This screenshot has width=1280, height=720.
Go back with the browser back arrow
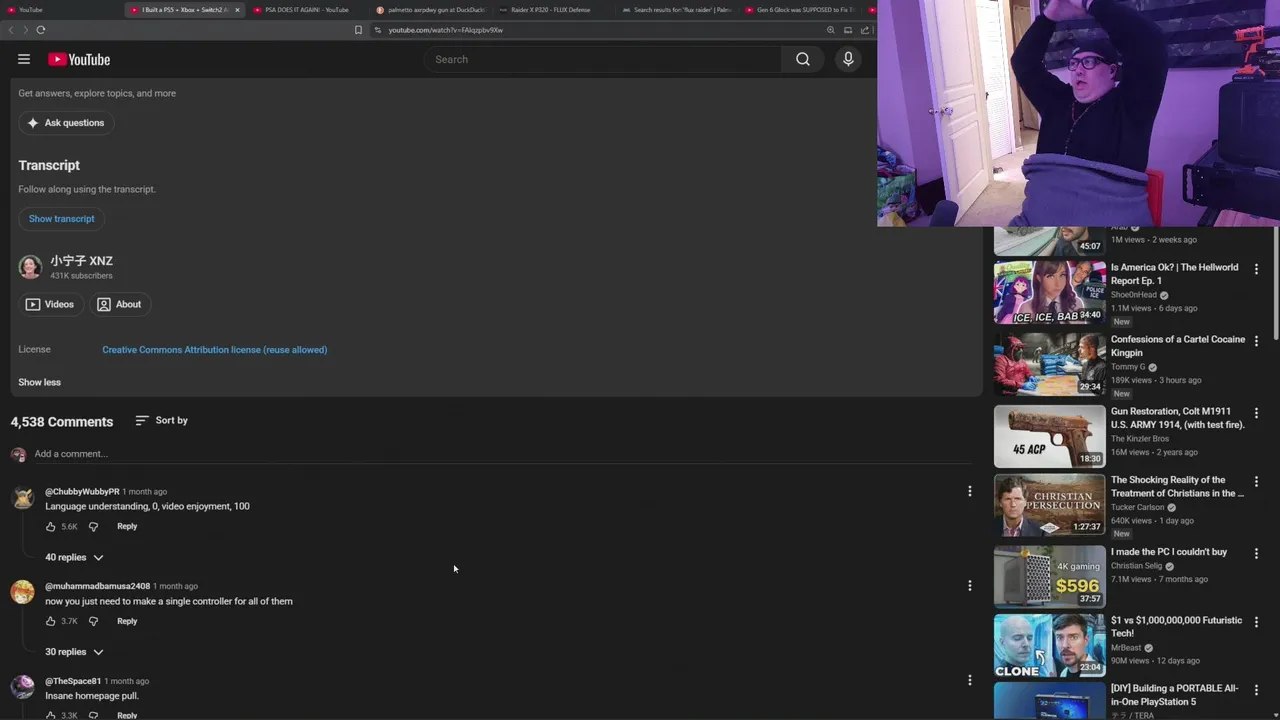click(11, 30)
